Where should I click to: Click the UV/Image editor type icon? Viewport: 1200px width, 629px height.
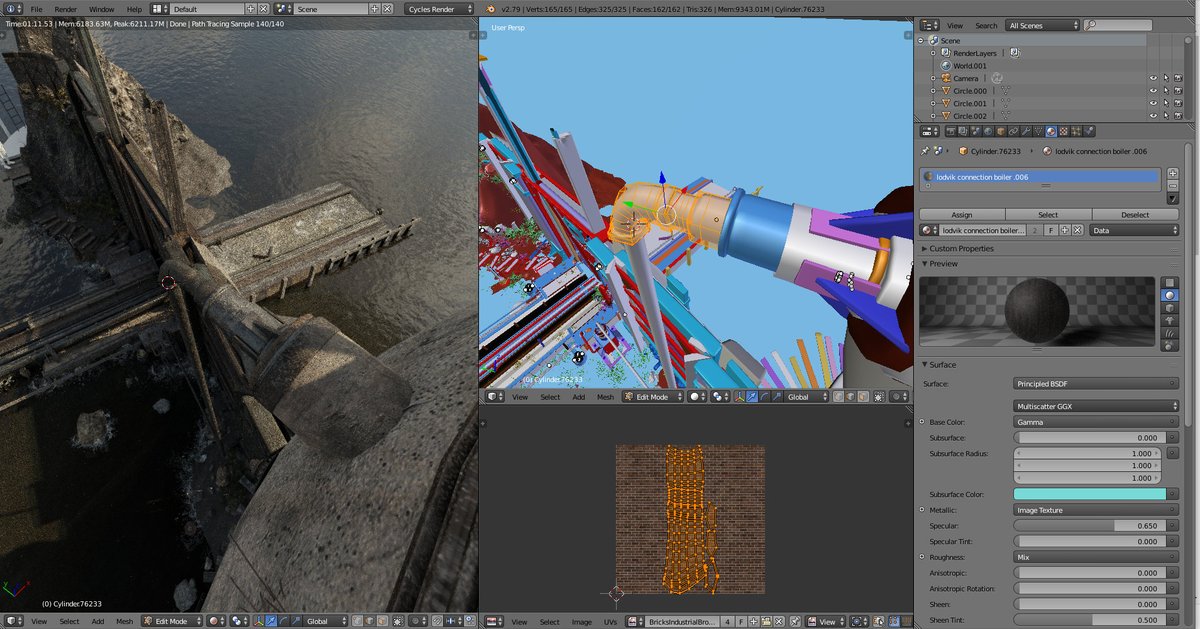click(x=493, y=622)
